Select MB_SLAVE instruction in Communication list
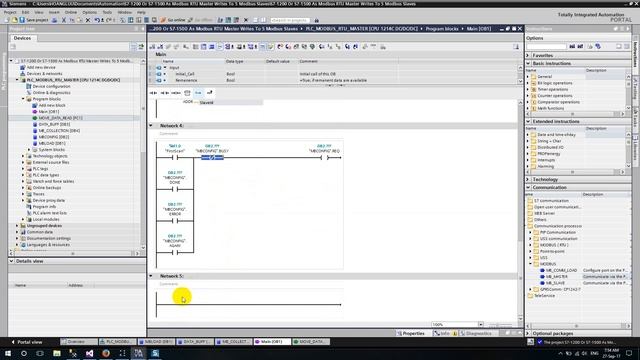The image size is (640, 360). [x=556, y=283]
